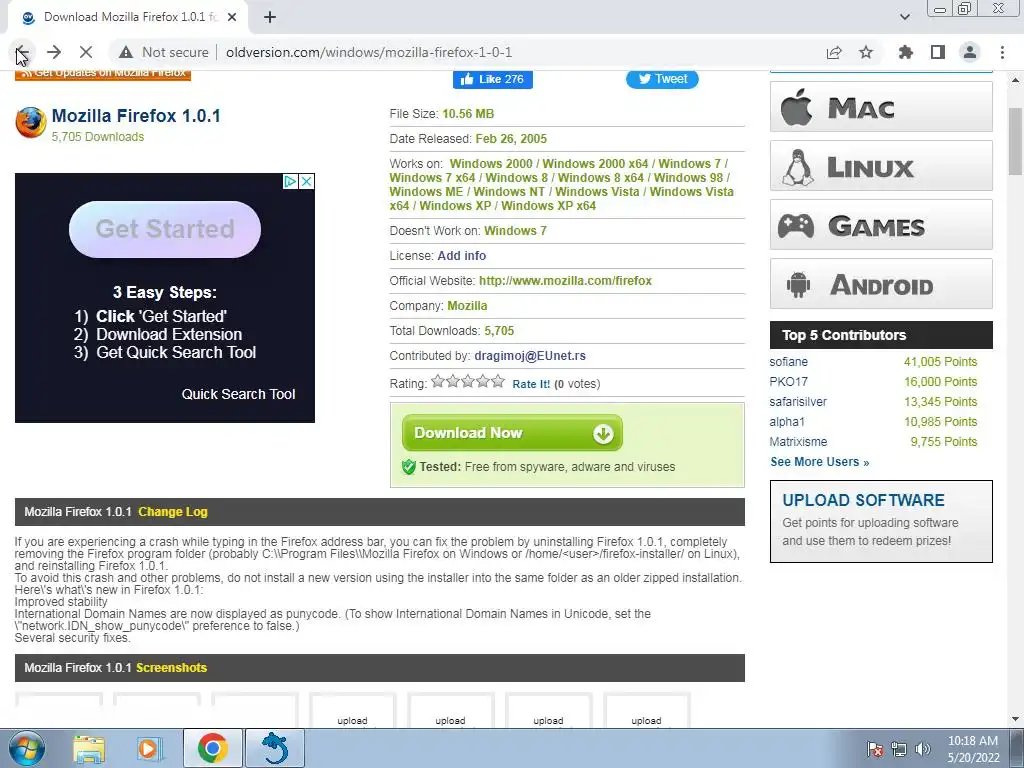Click the system tray volume icon
Viewport: 1024px width, 768px height.
[923, 749]
